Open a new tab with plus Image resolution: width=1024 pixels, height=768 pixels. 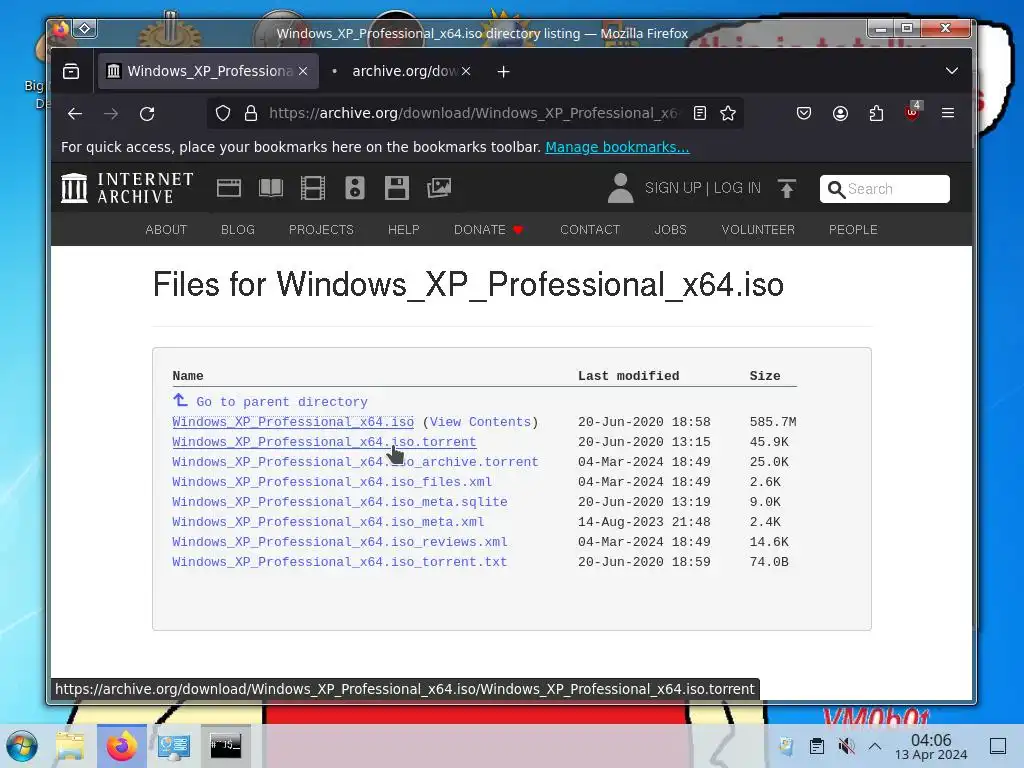coord(503,72)
